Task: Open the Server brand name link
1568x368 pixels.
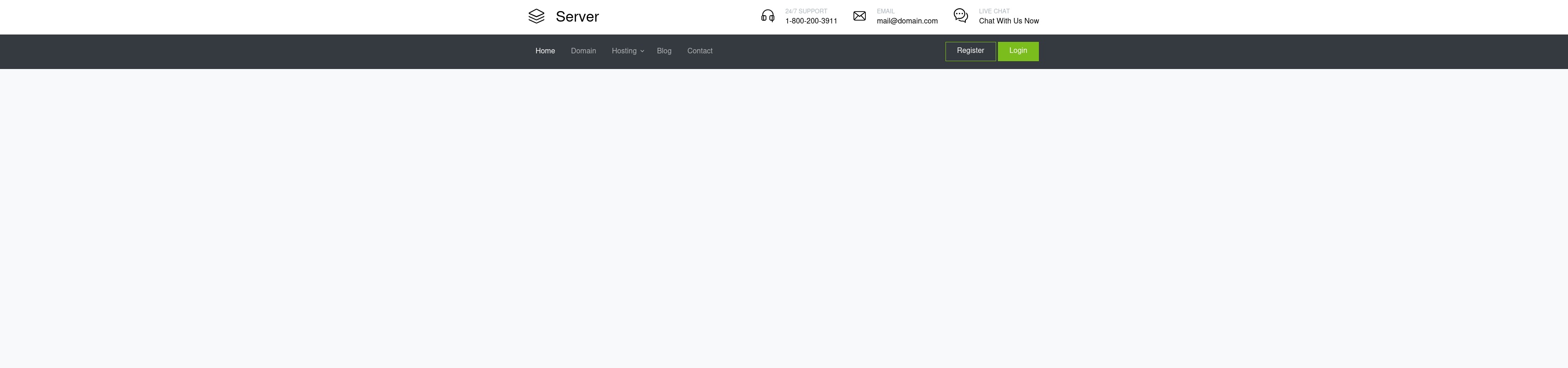Action: [577, 17]
